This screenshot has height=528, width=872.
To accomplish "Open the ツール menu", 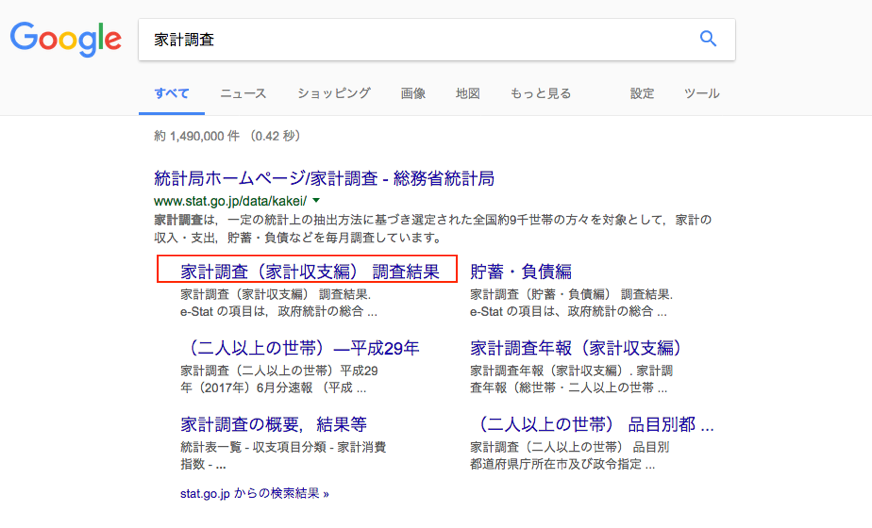I will pyautogui.click(x=702, y=93).
